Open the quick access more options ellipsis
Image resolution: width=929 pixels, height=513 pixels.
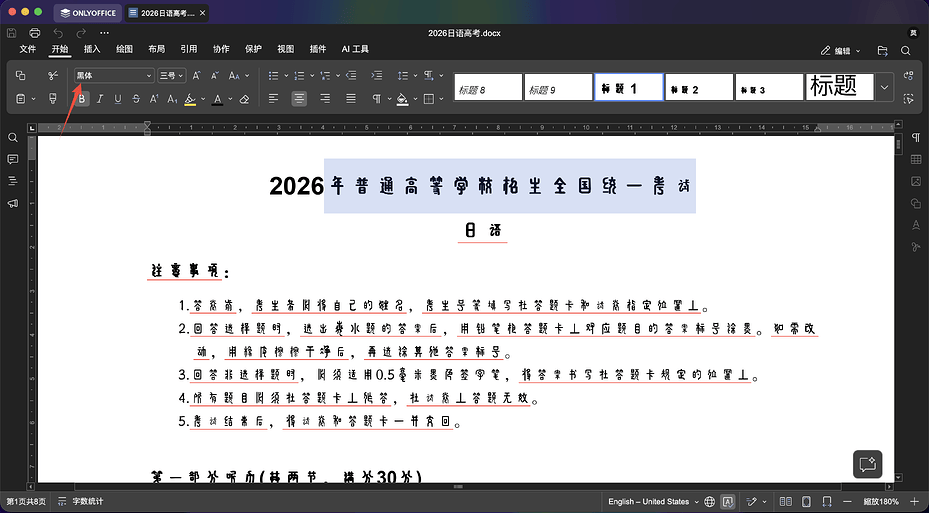pyautogui.click(x=104, y=33)
